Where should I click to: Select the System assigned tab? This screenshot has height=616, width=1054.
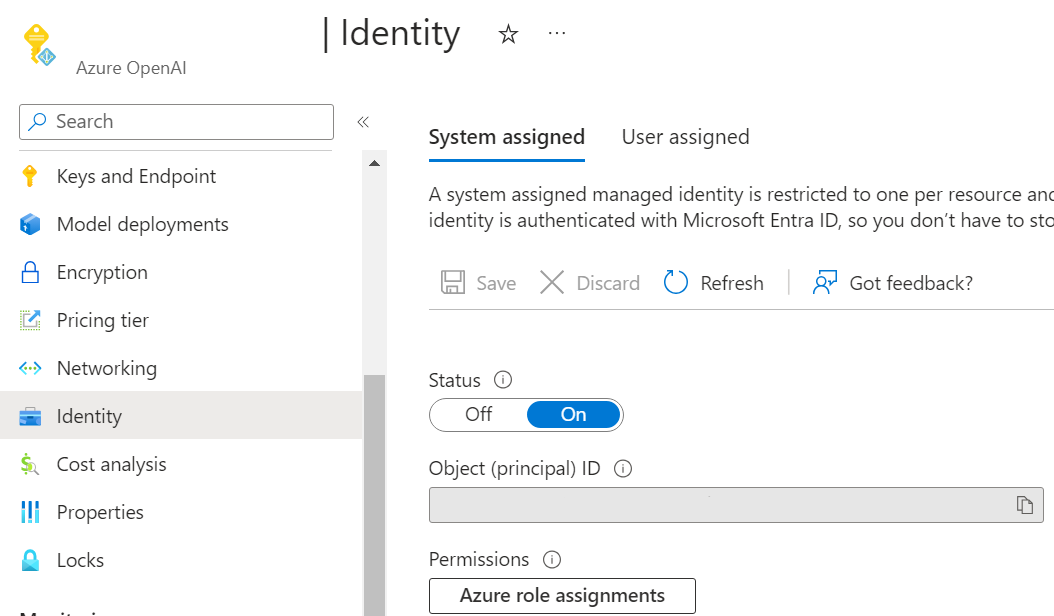pos(506,137)
